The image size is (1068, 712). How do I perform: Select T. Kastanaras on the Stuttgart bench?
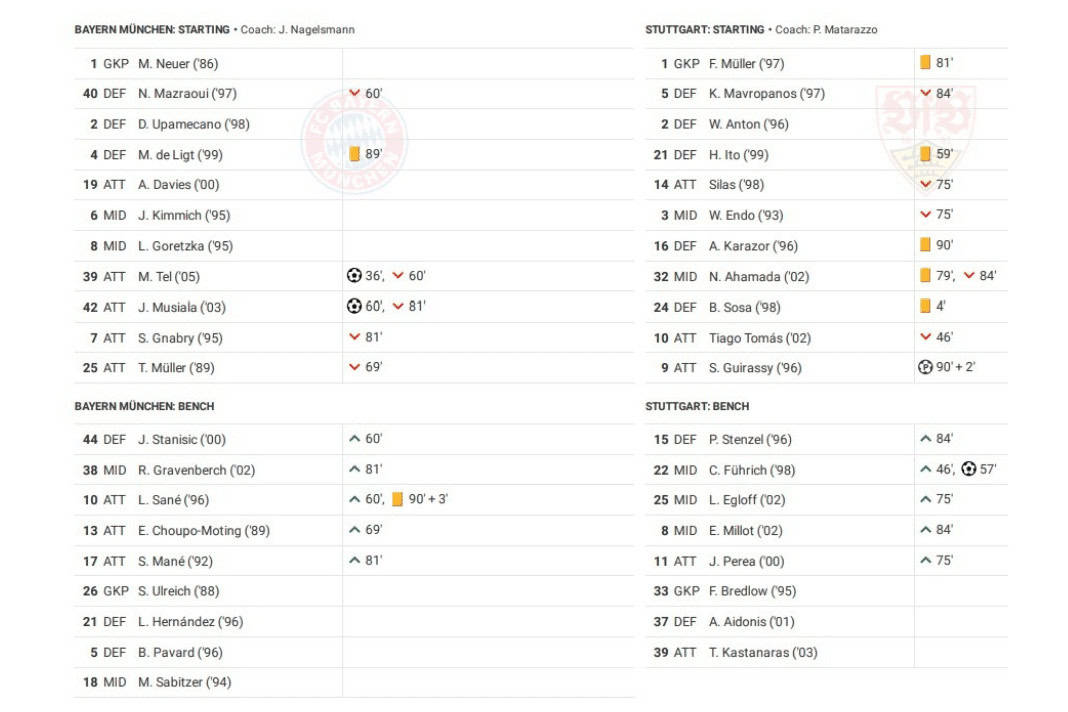point(763,653)
